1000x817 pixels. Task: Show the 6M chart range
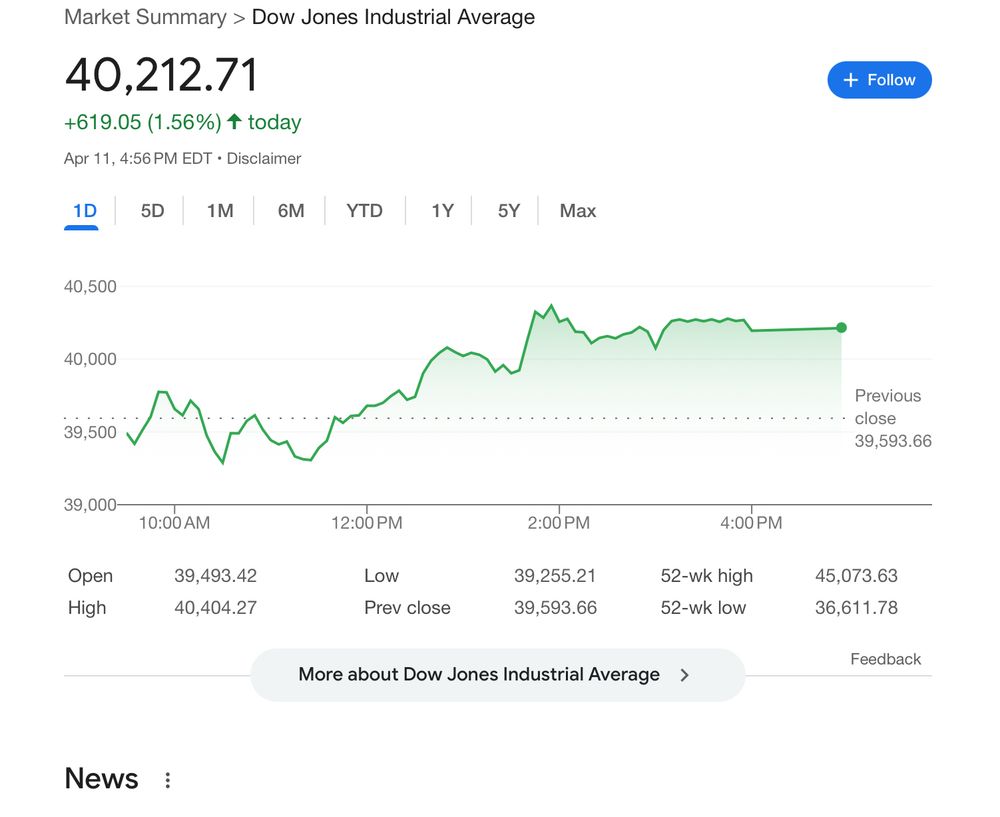(x=291, y=211)
